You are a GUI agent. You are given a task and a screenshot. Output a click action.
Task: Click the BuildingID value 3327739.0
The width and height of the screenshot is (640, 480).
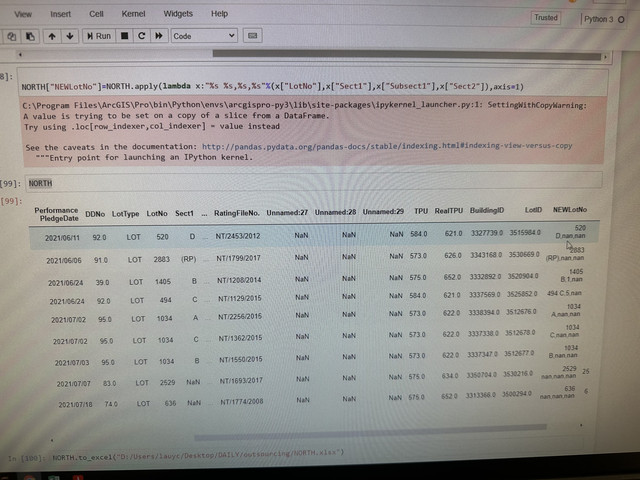(x=487, y=233)
